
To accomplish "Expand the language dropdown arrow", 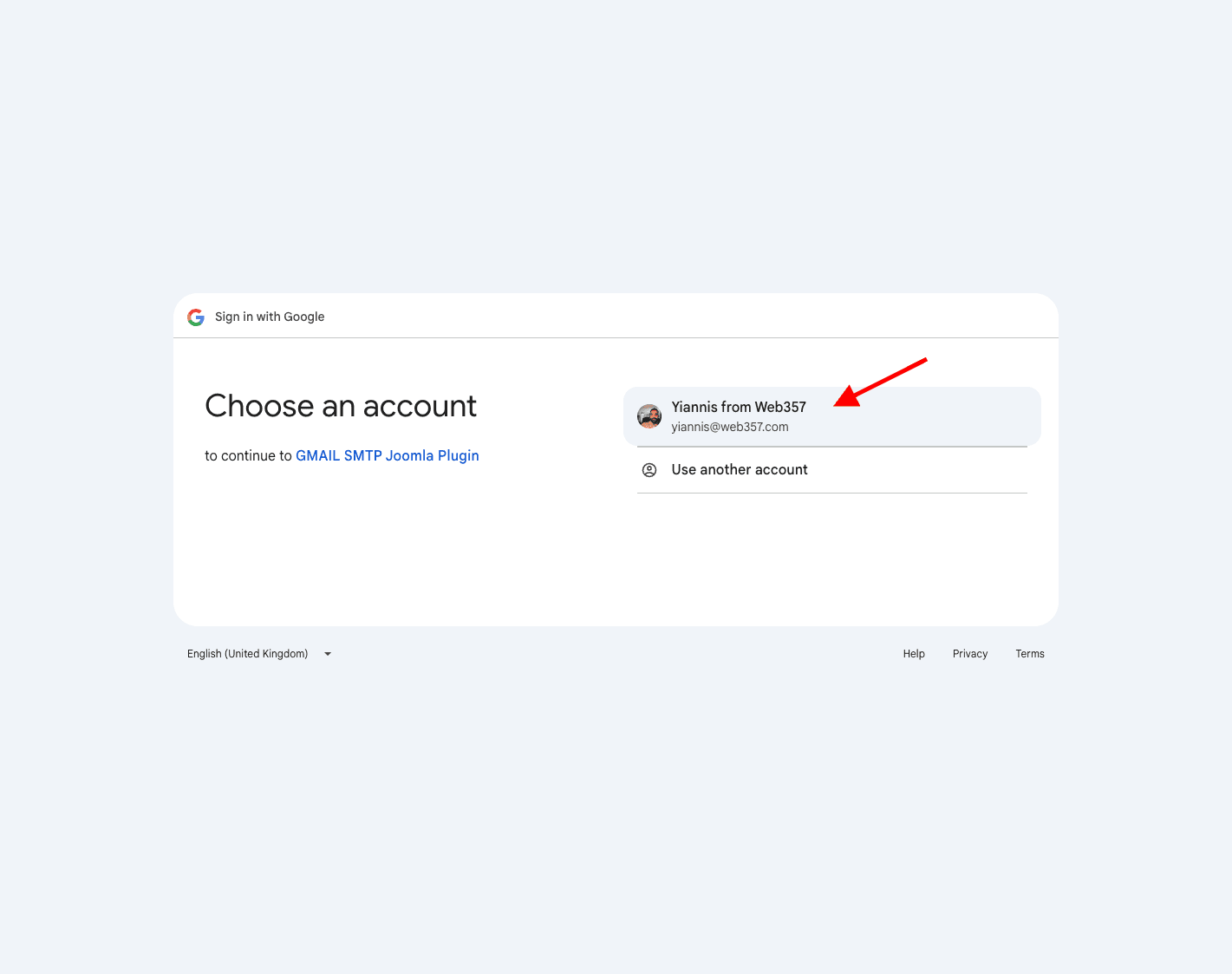I will pos(328,654).
